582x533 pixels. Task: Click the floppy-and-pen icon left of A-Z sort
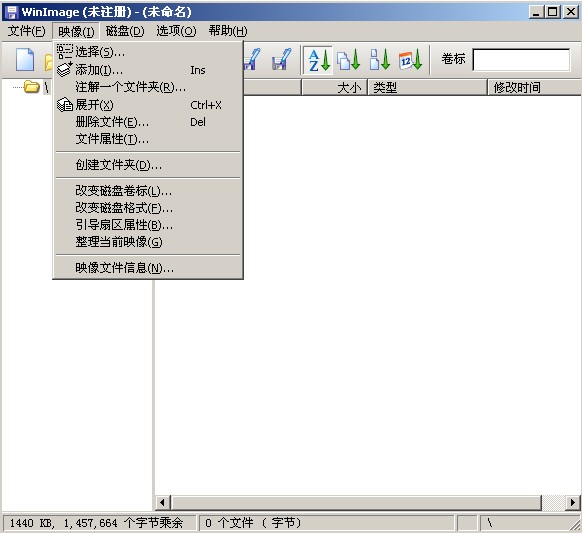pos(282,59)
